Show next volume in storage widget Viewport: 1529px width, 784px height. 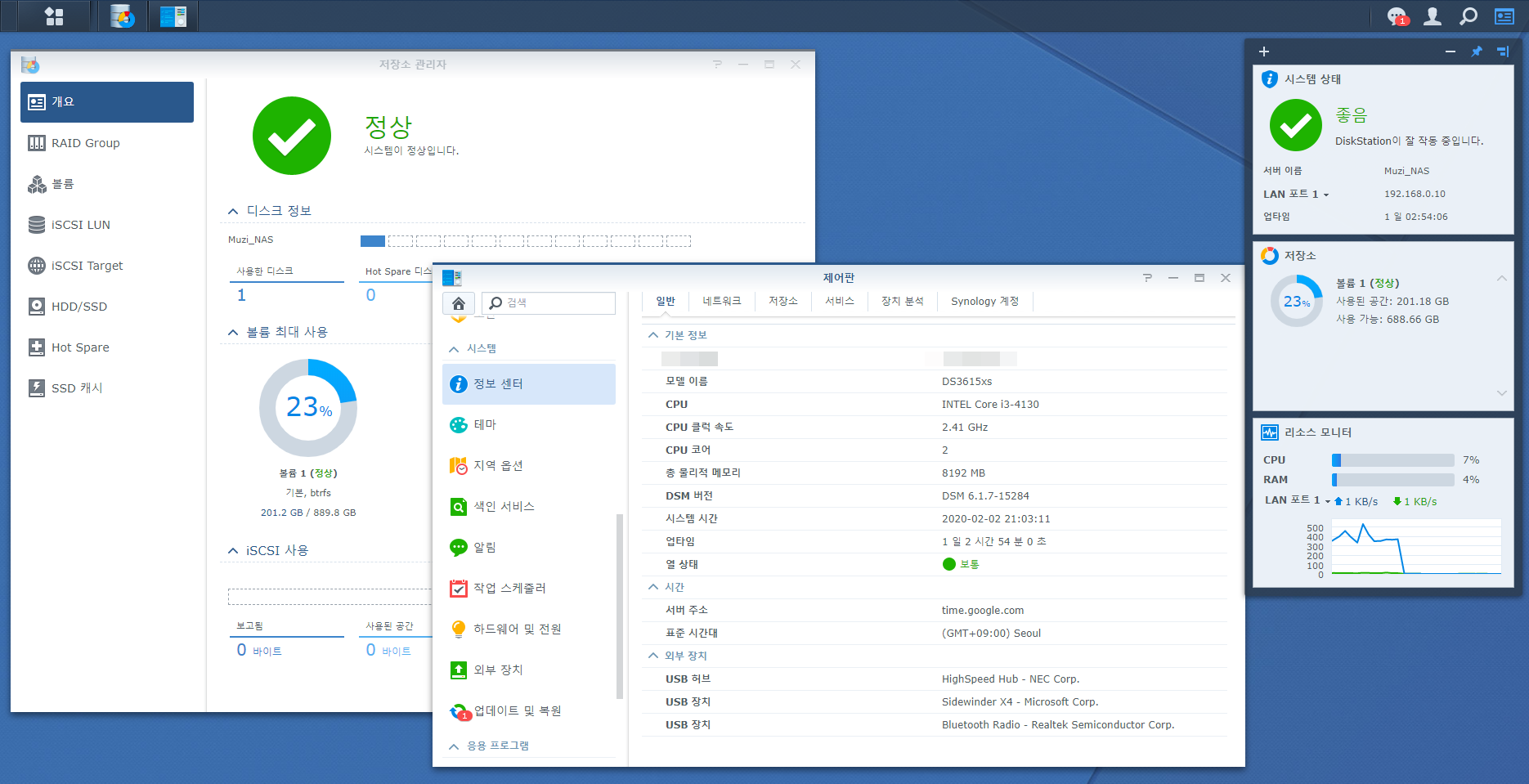click(1502, 393)
